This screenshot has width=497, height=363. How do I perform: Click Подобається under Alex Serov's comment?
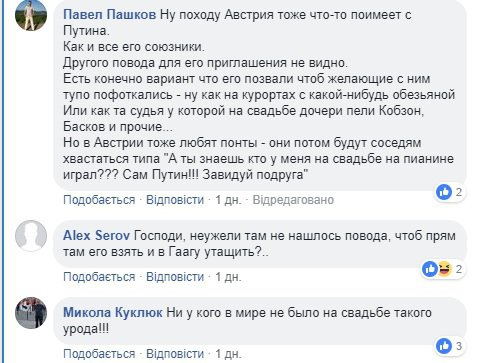pos(99,277)
